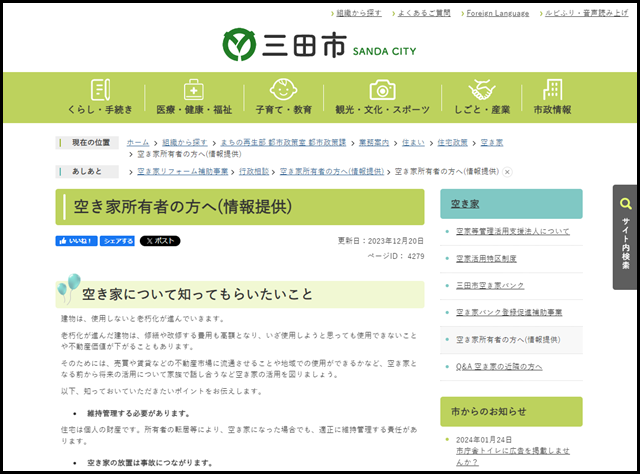Click the X ポスト button
Screen dimensions: 640x474
pos(160,241)
